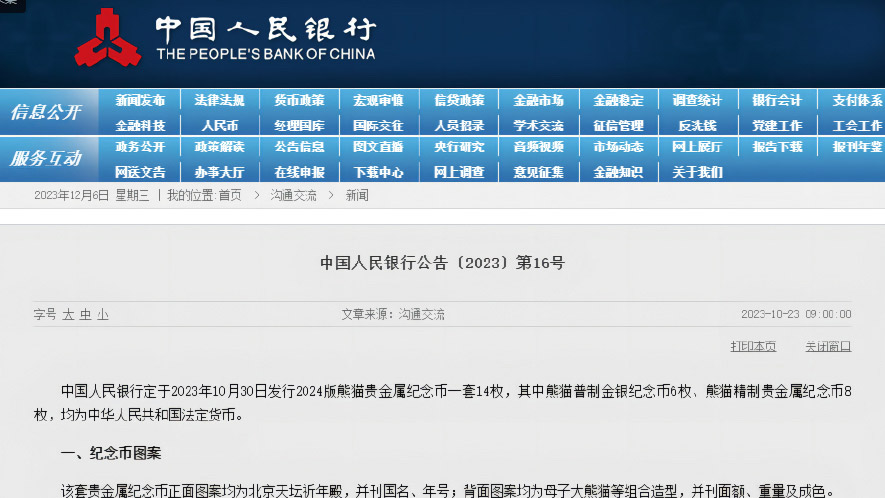Go to 人员招录 page
Viewport: 885px width, 498px height.
click(459, 125)
